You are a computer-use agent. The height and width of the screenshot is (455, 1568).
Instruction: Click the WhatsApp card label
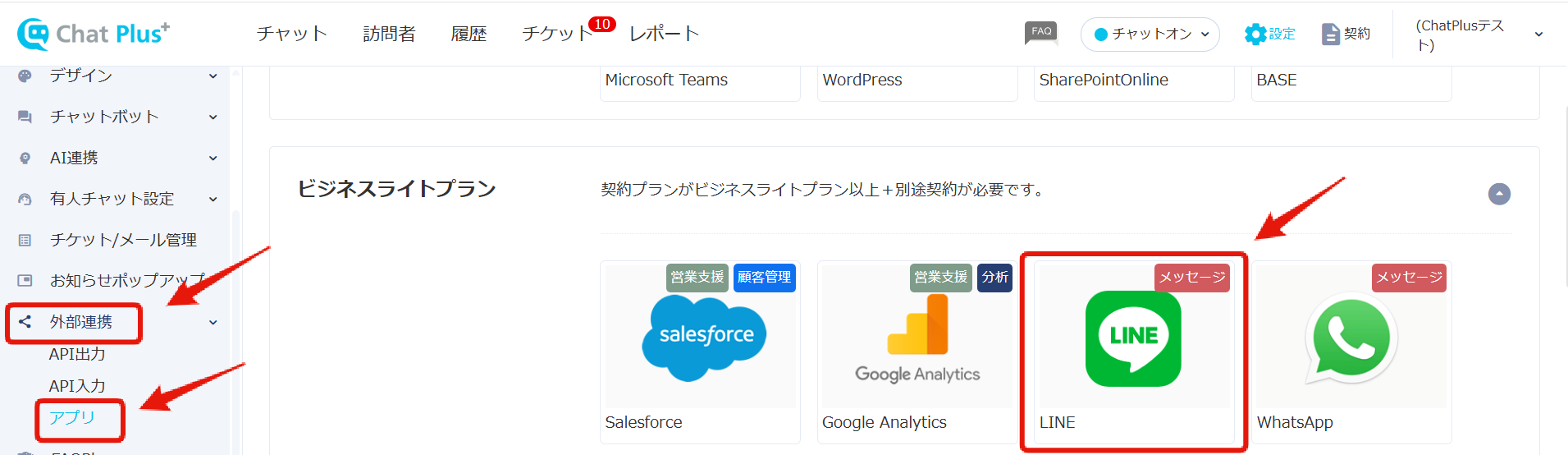pos(1295,422)
